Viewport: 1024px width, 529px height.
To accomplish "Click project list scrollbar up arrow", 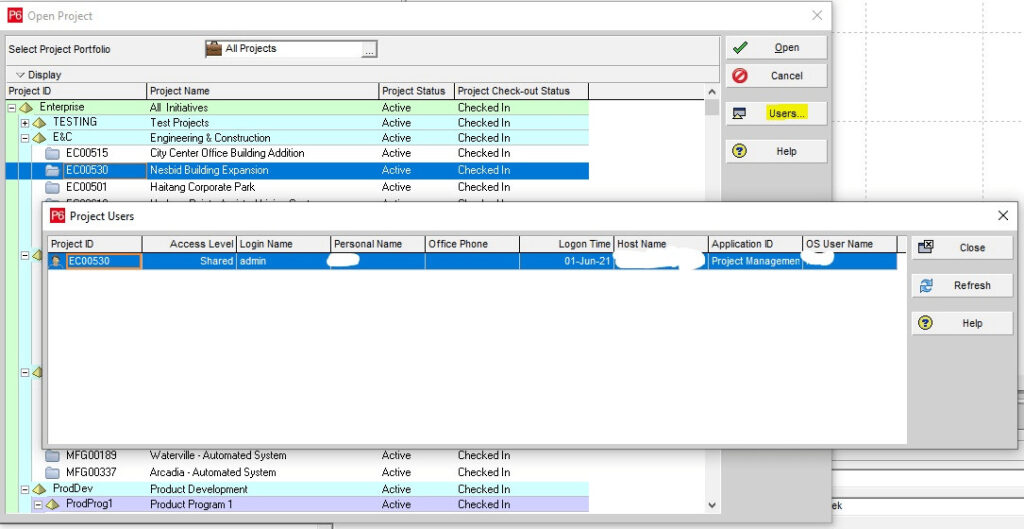I will tap(712, 92).
